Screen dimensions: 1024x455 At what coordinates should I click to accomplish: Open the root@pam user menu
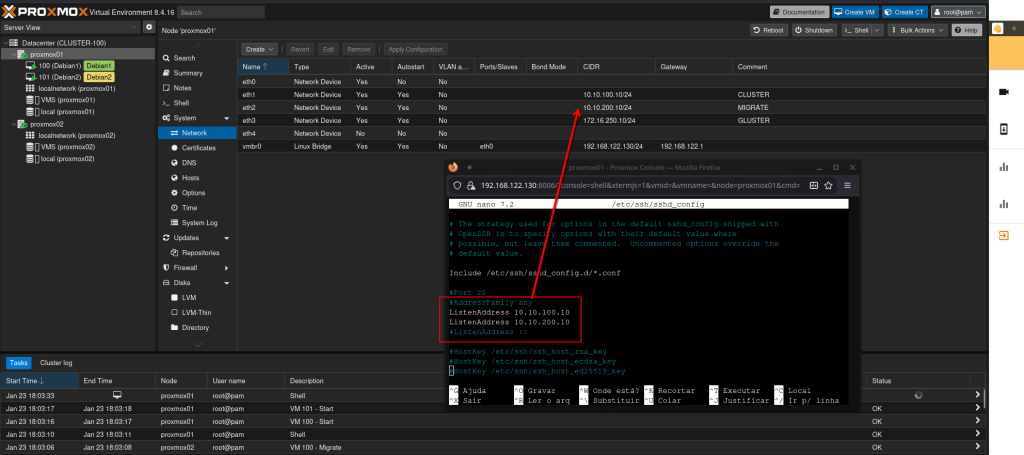pos(957,12)
